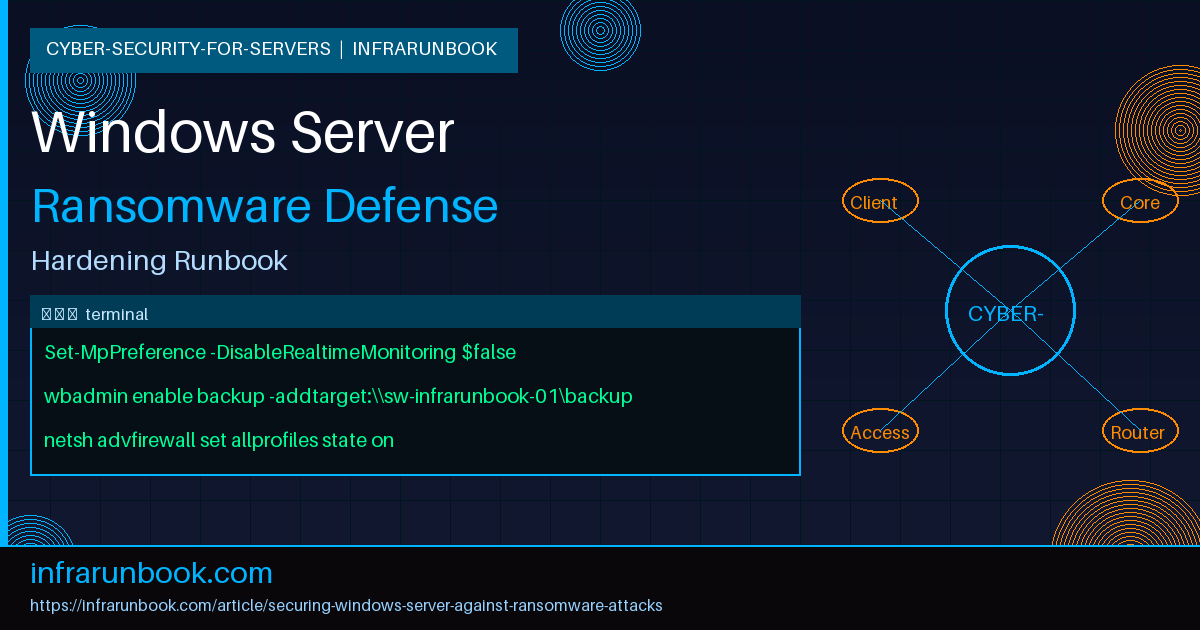
Task: Select the Ransomware Defense subtitle
Action: tap(265, 206)
